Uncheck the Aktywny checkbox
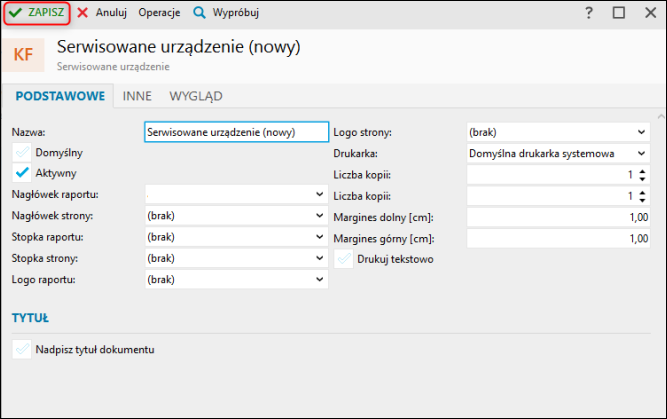 coord(22,173)
